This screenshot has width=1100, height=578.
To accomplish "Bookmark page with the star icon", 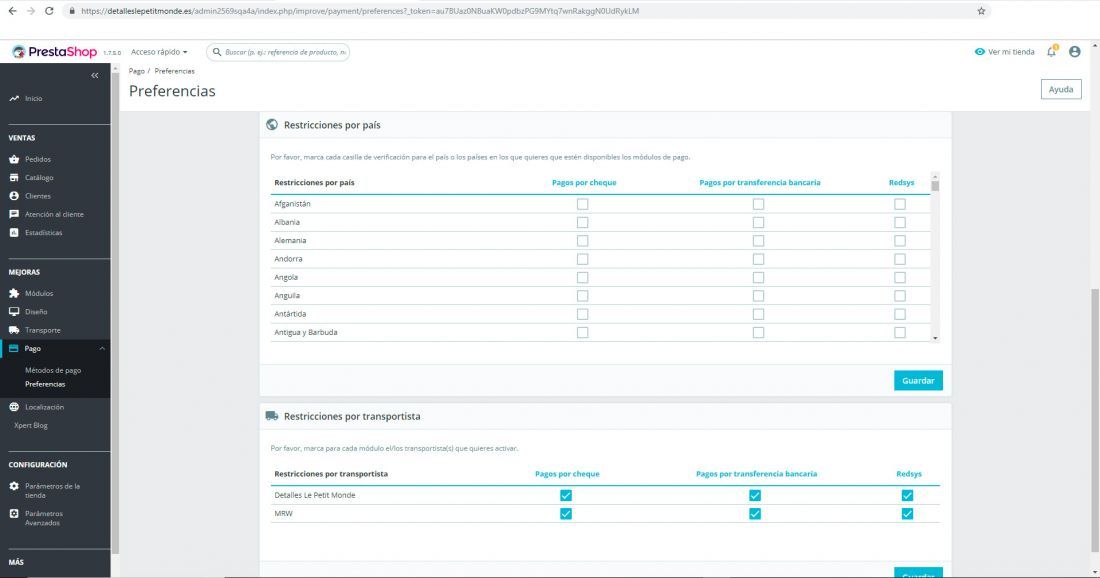I will [x=981, y=11].
